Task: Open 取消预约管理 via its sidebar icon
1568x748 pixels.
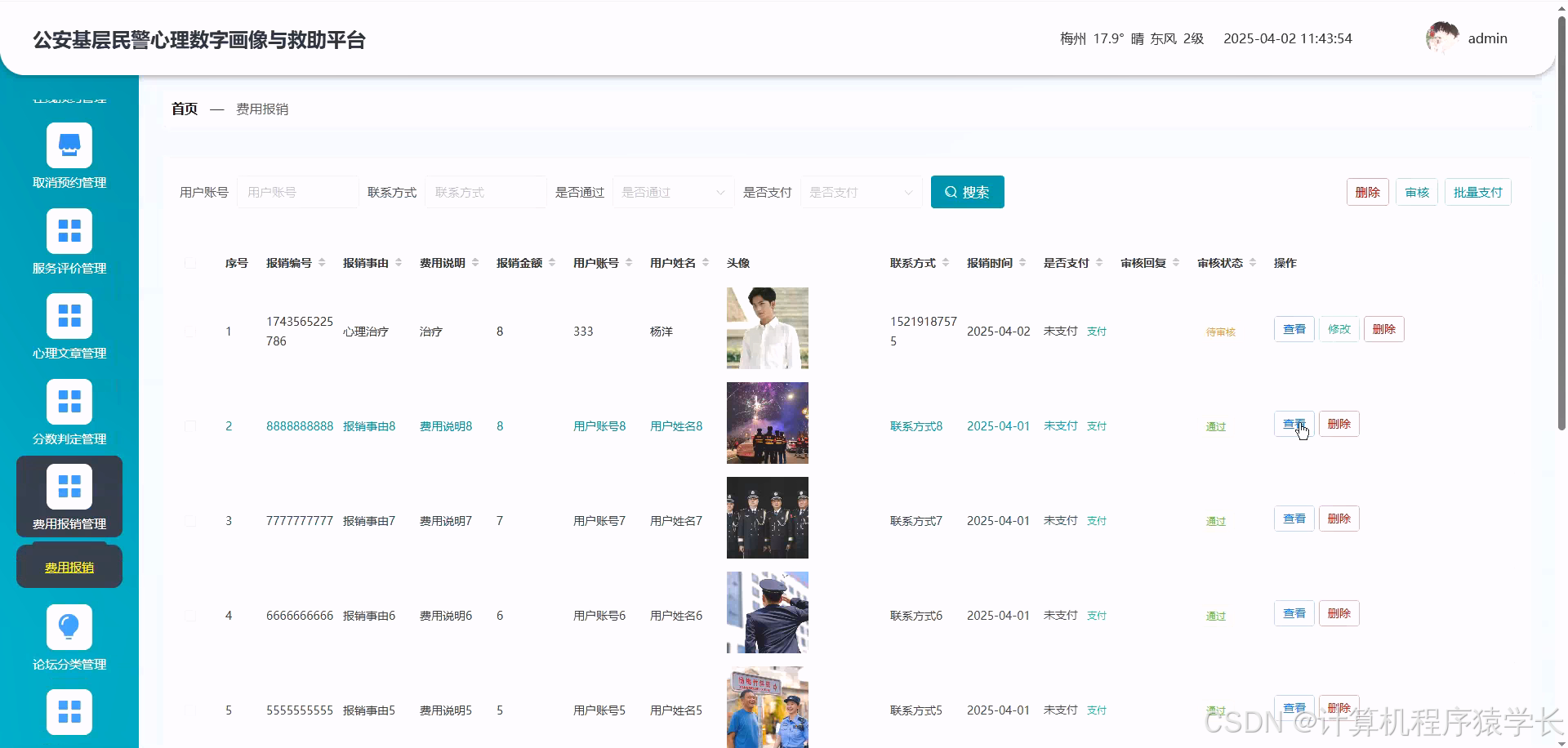Action: click(x=69, y=144)
